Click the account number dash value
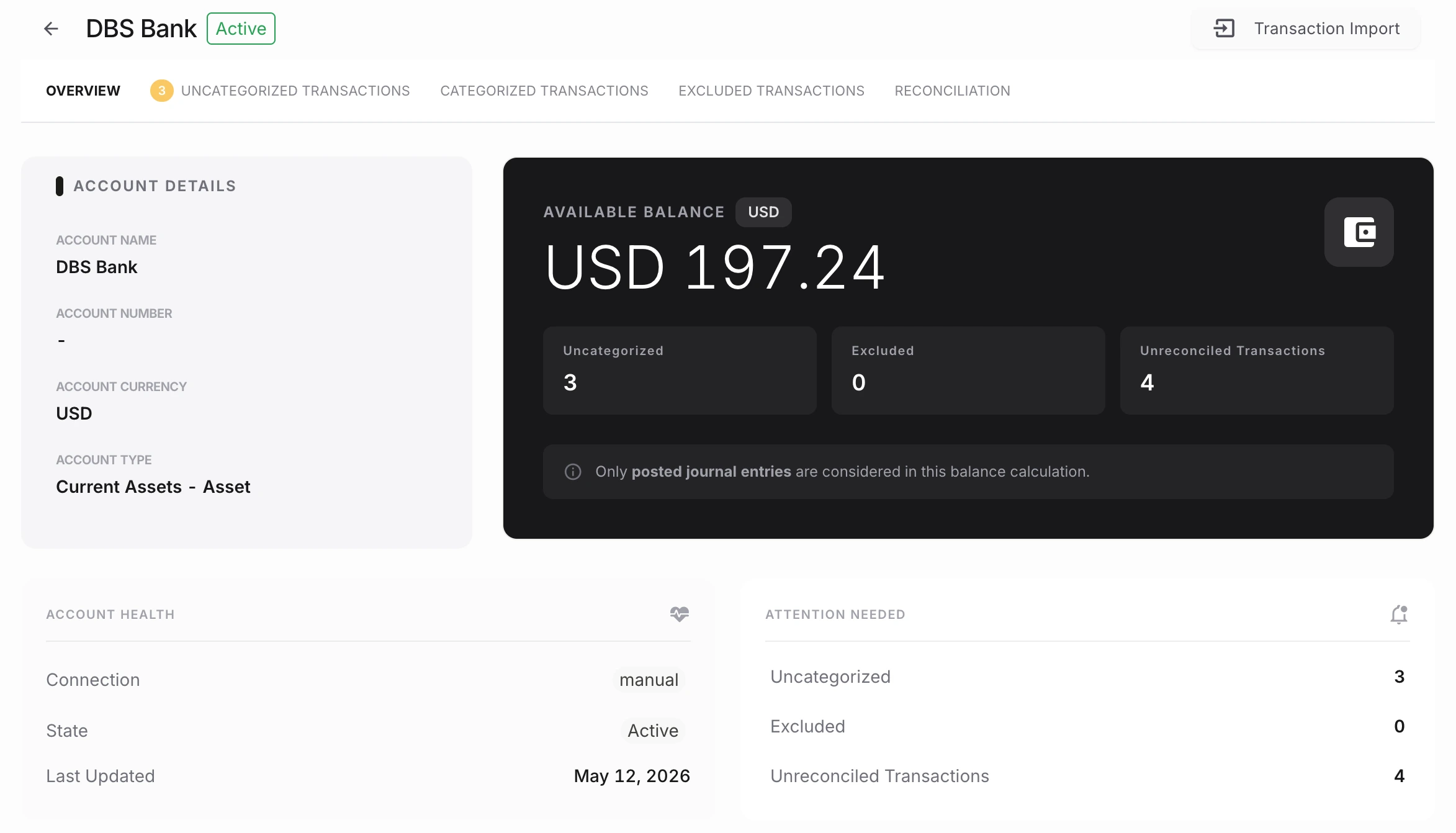This screenshot has width=1456, height=833. point(61,340)
